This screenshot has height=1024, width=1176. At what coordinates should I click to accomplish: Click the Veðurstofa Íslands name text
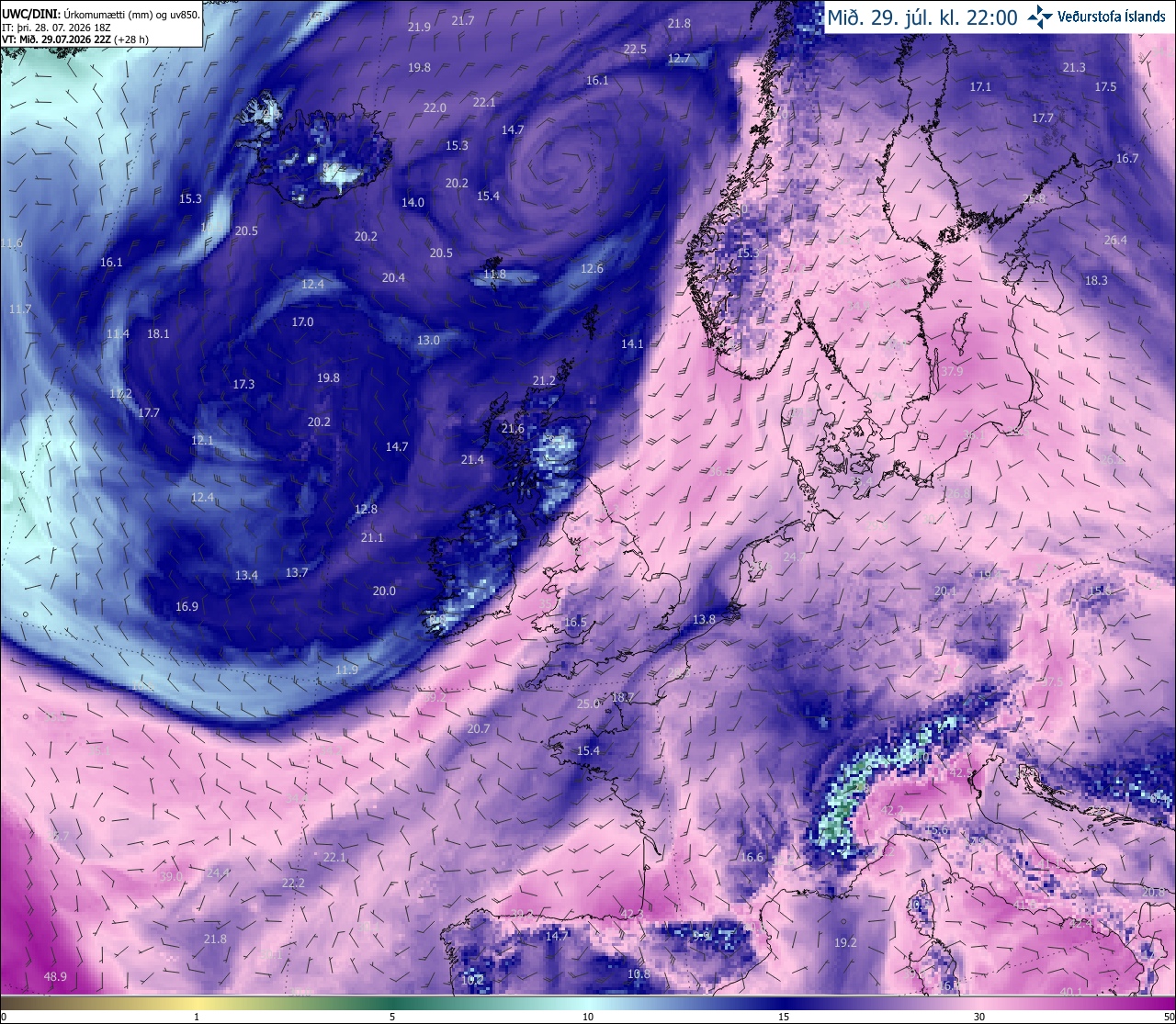pos(1112,17)
